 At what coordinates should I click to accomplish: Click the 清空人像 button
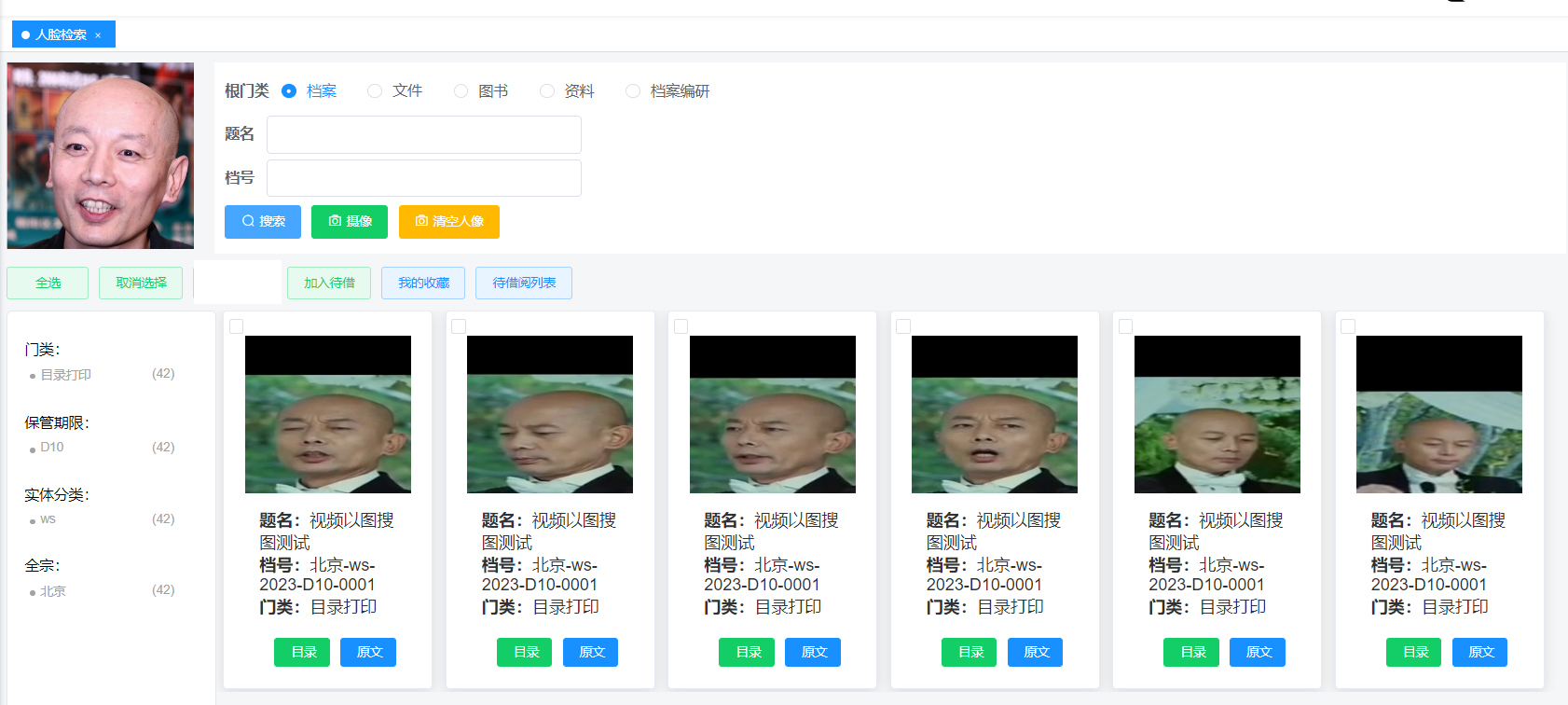click(449, 222)
